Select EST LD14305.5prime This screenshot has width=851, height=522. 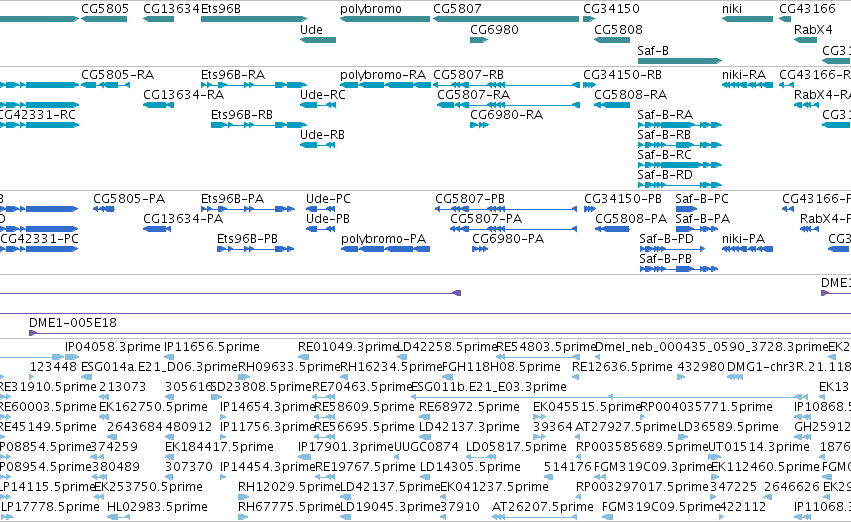pos(470,468)
